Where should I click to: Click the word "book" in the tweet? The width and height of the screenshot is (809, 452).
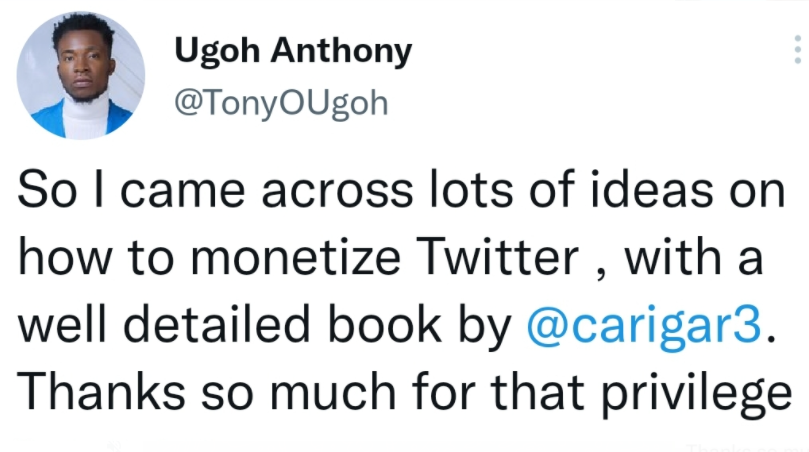coord(394,327)
